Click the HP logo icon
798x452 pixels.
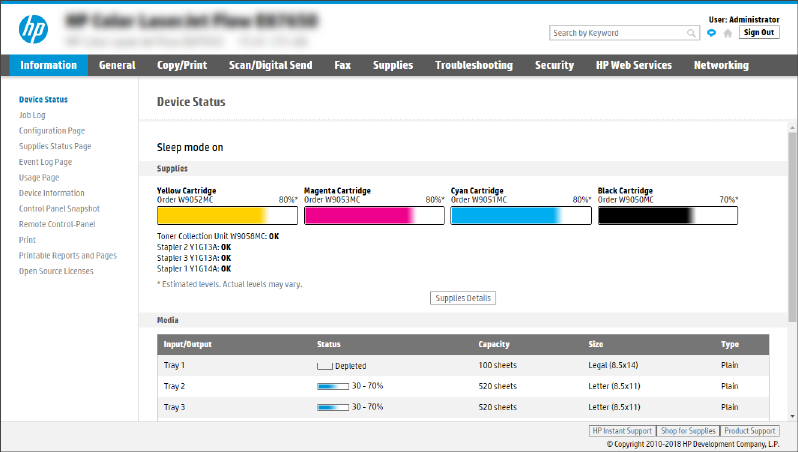pyautogui.click(x=33, y=30)
